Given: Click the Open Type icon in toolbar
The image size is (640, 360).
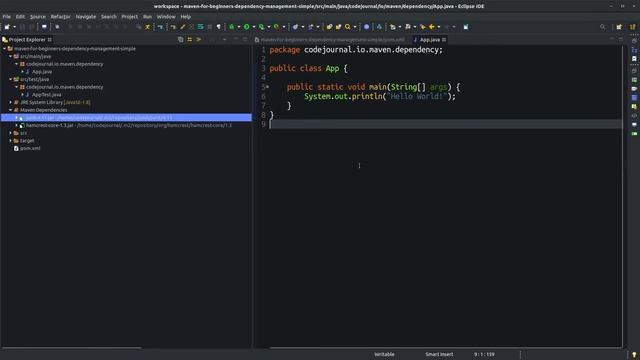Looking at the screenshot, I should click(329, 27).
